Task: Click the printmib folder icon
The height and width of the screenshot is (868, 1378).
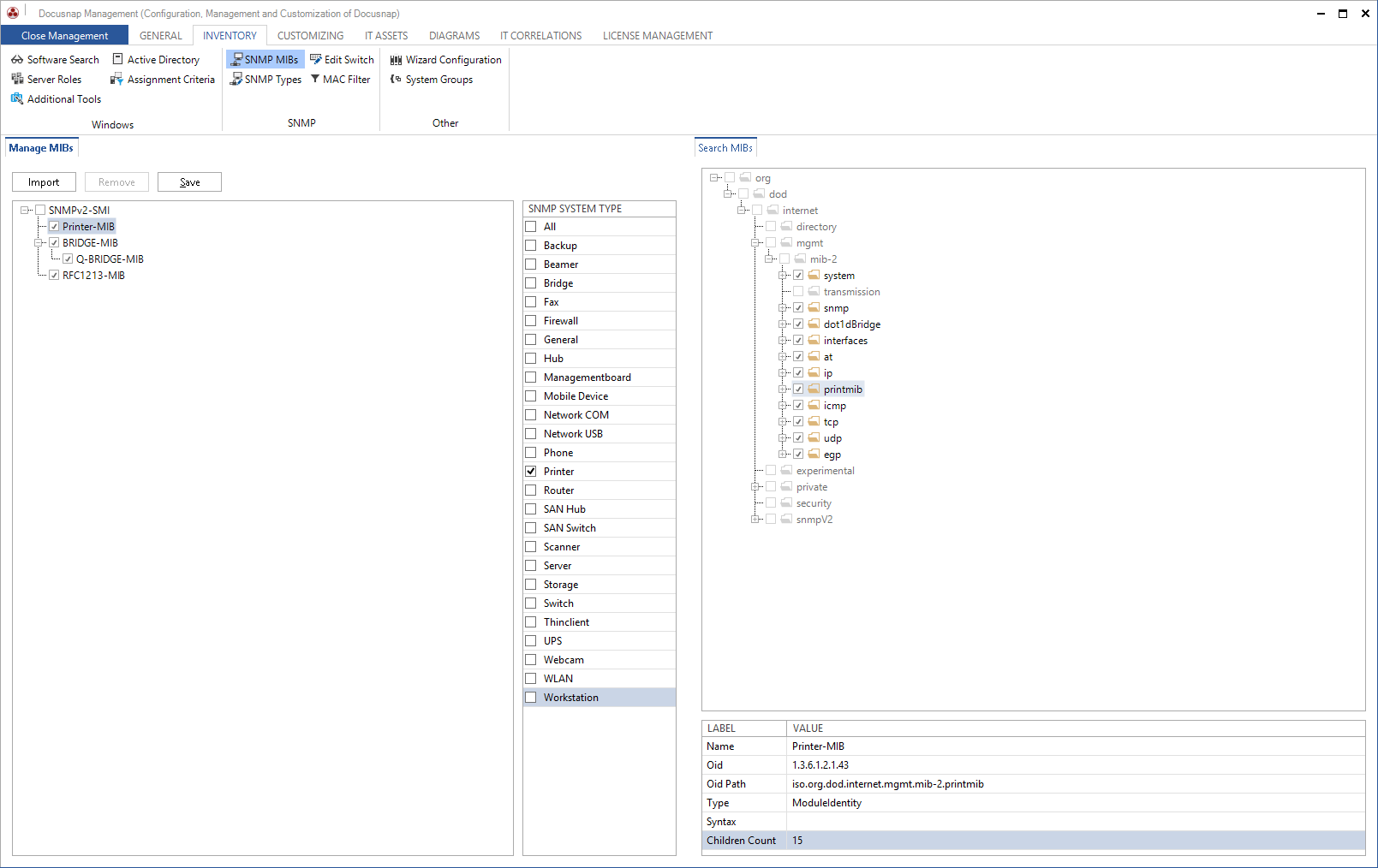Action: tap(814, 389)
